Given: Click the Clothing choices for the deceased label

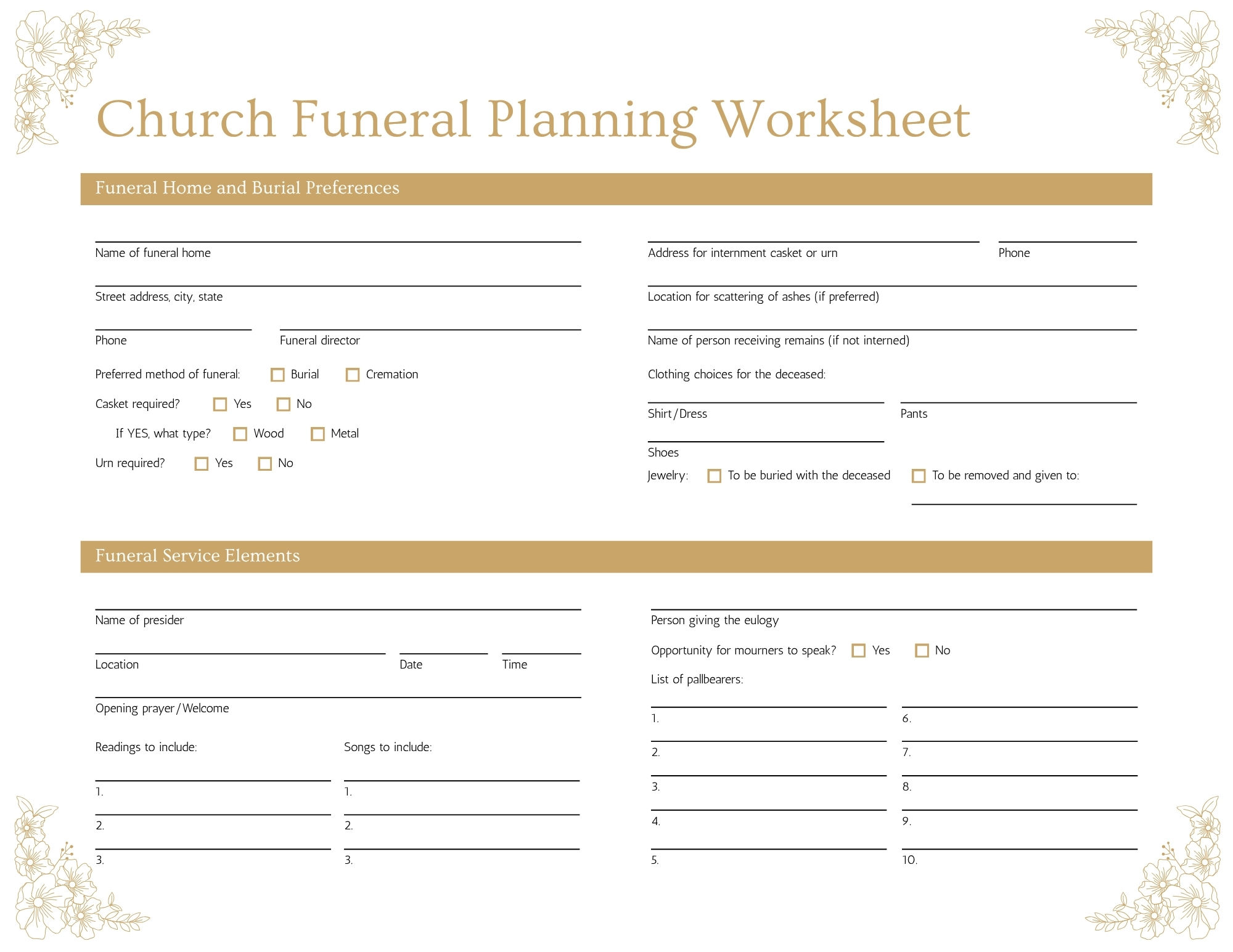Looking at the screenshot, I should [737, 375].
